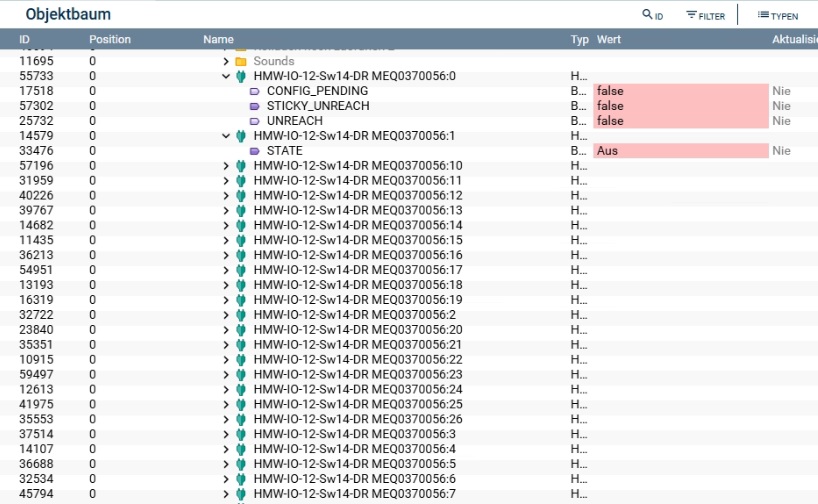Click ID 11695 for Sounds row
818x504 pixels.
[36, 62]
